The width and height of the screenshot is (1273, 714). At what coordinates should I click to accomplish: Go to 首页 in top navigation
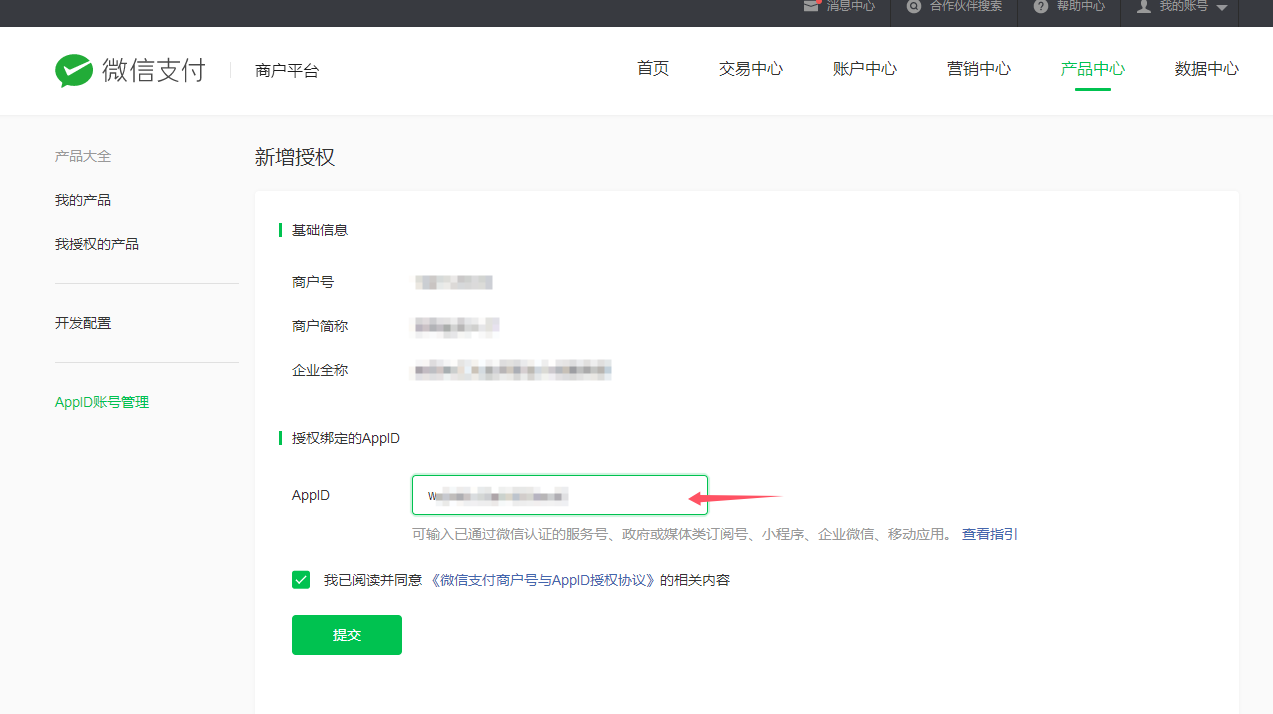click(653, 69)
